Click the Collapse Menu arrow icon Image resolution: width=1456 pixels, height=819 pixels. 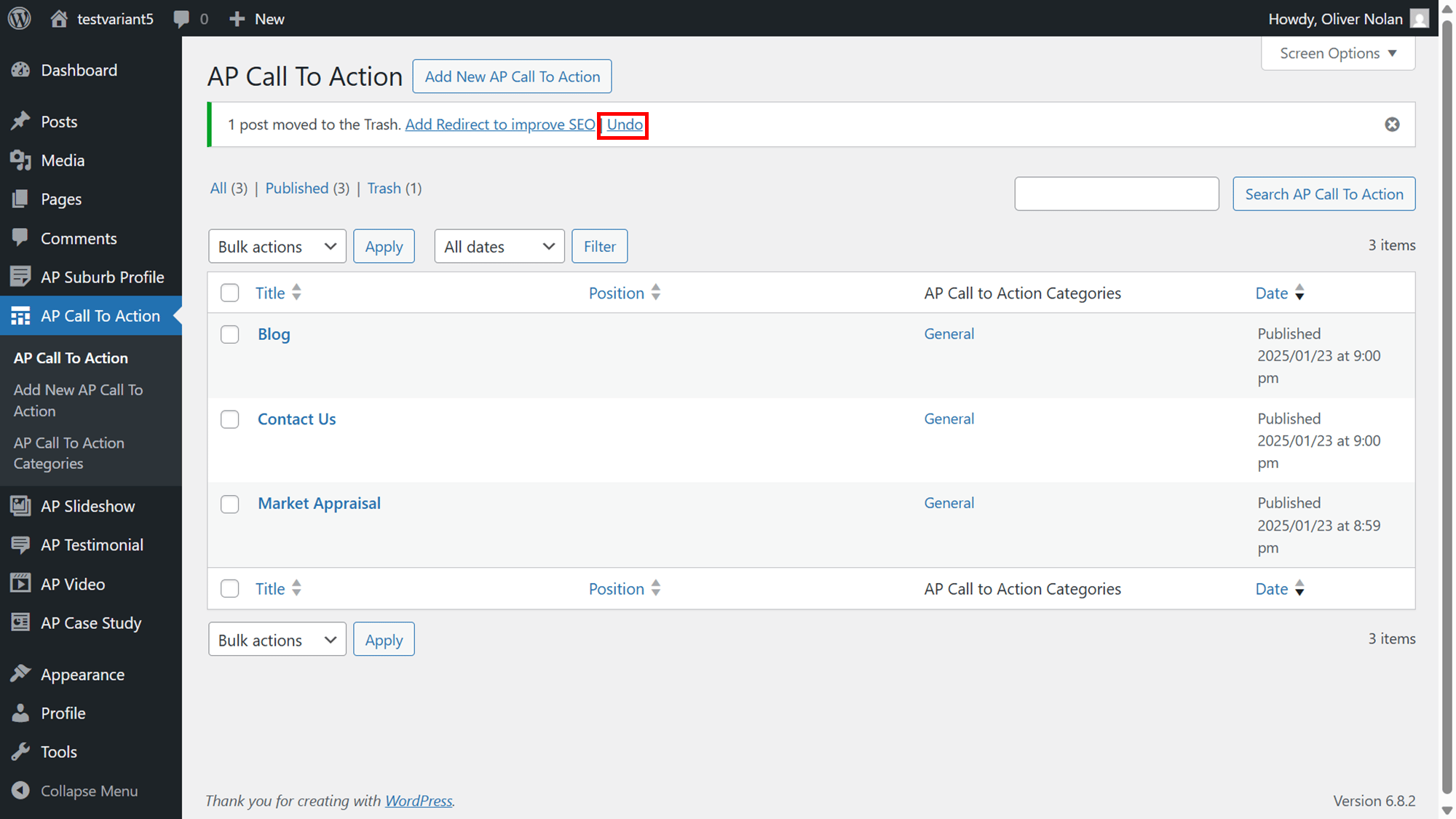pyautogui.click(x=20, y=791)
